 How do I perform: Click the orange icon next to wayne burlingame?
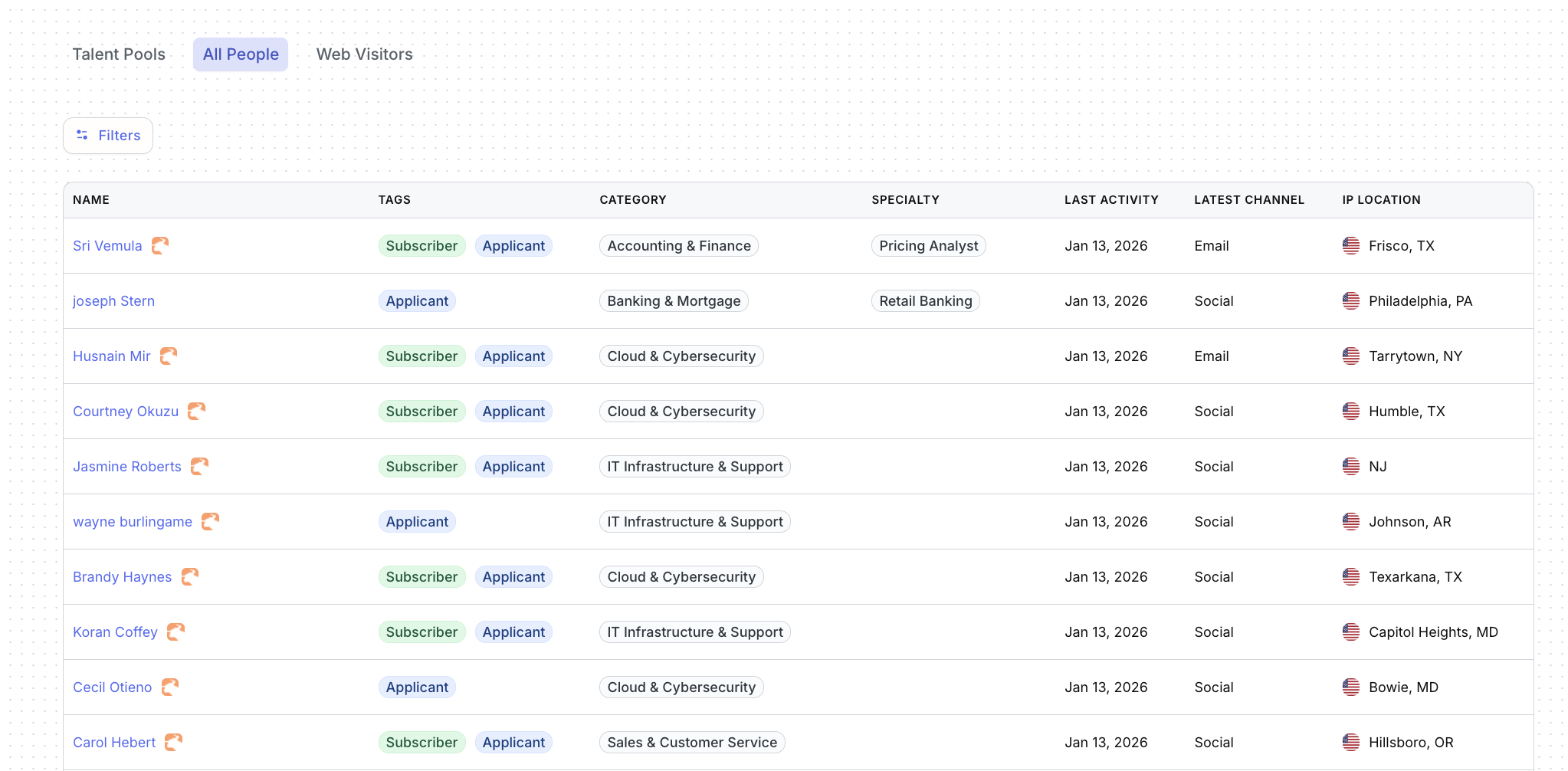click(x=210, y=521)
